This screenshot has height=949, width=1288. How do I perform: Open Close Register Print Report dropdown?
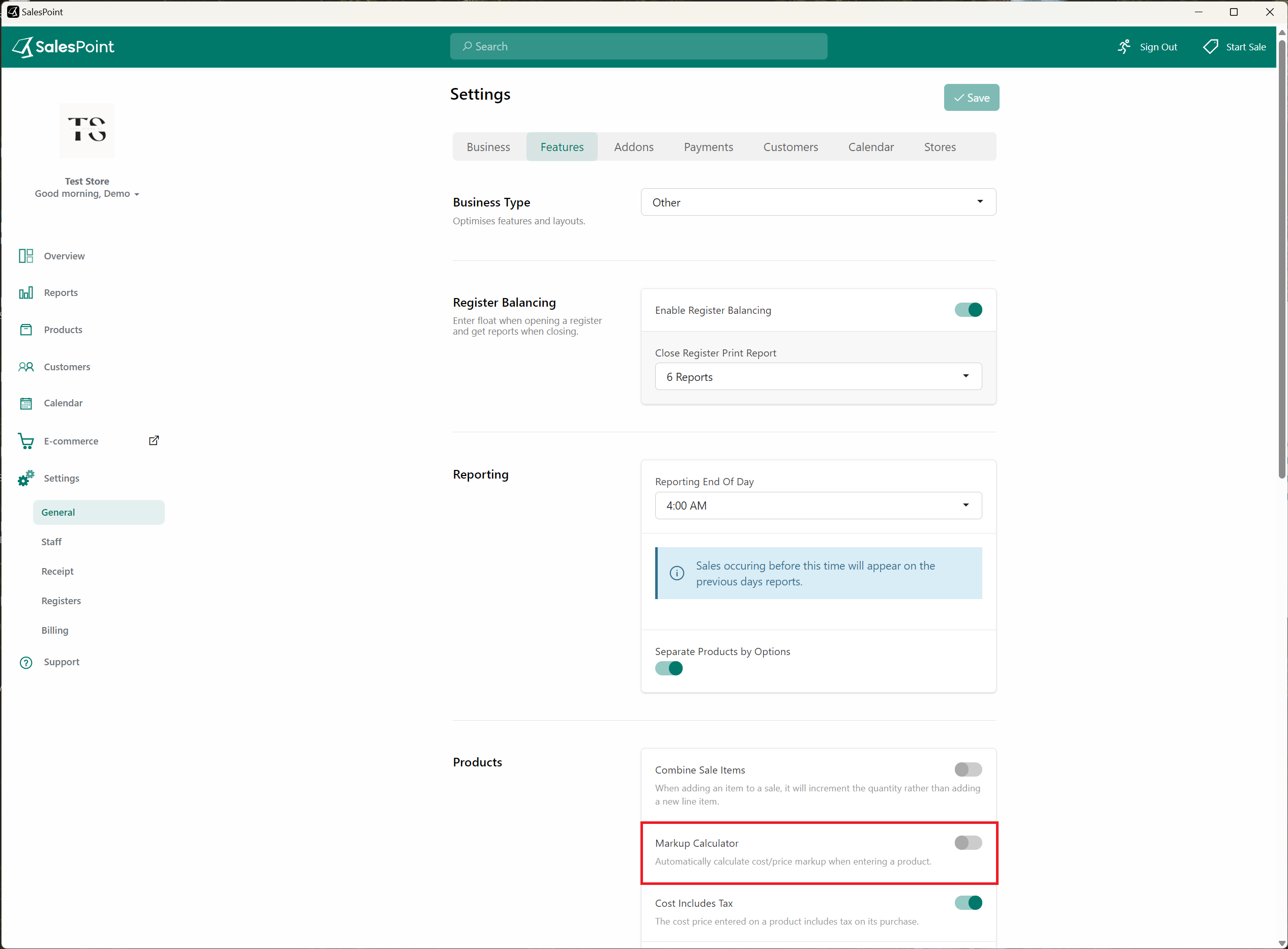[x=818, y=377]
